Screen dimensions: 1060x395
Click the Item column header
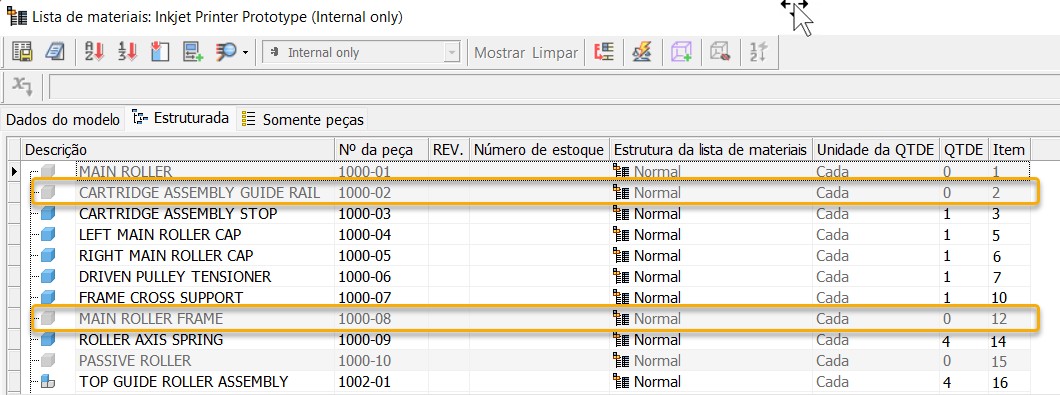pos(1009,149)
